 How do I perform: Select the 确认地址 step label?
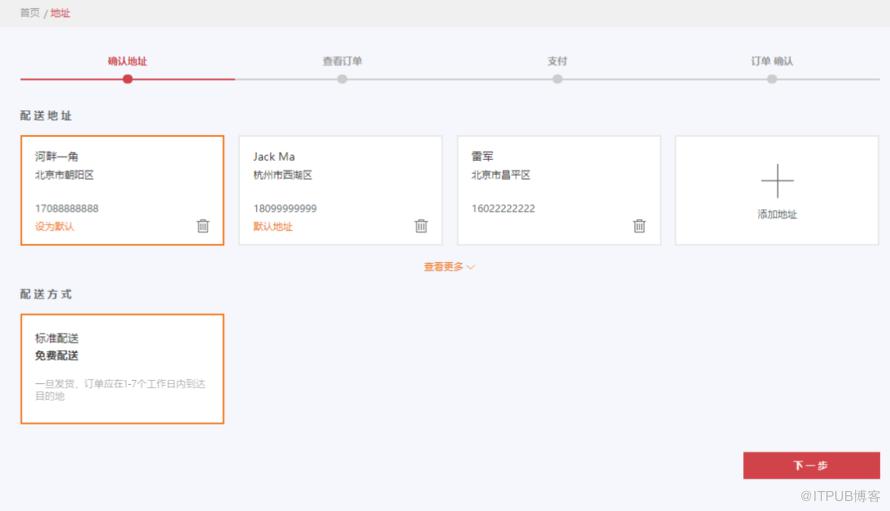(128, 61)
